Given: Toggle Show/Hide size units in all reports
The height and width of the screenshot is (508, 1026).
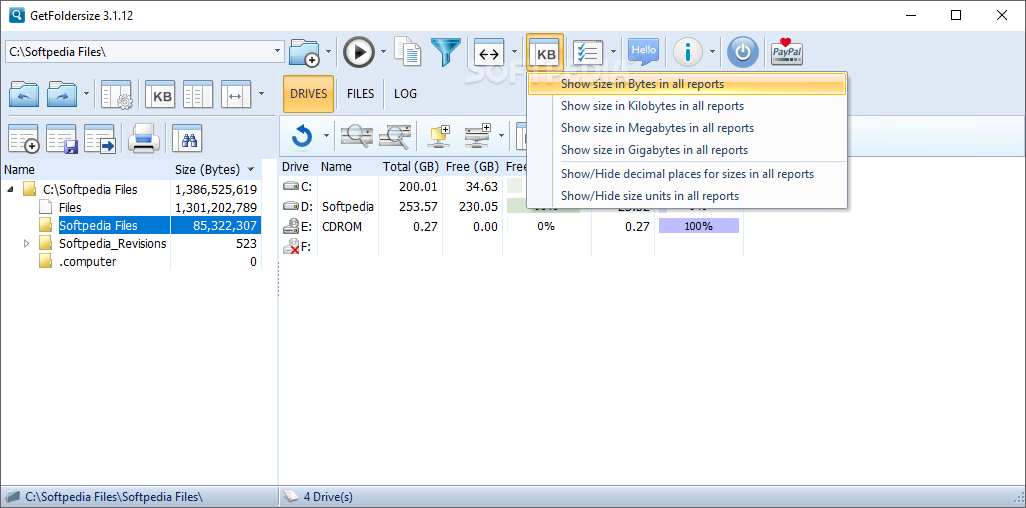Looking at the screenshot, I should pos(686,196).
